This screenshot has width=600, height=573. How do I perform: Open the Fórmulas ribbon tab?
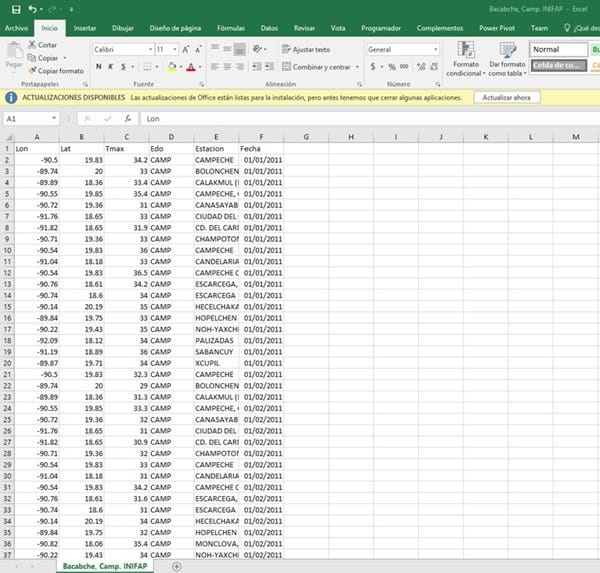[x=231, y=29]
